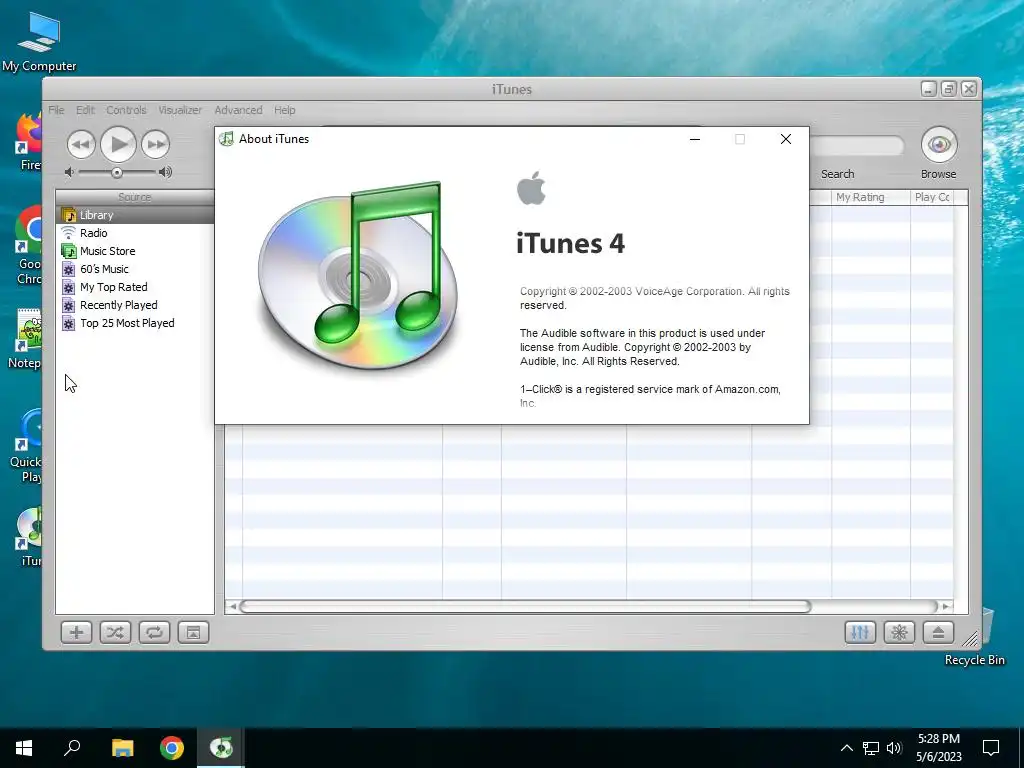Click the eject disc button
The width and height of the screenshot is (1024, 768).
[938, 632]
